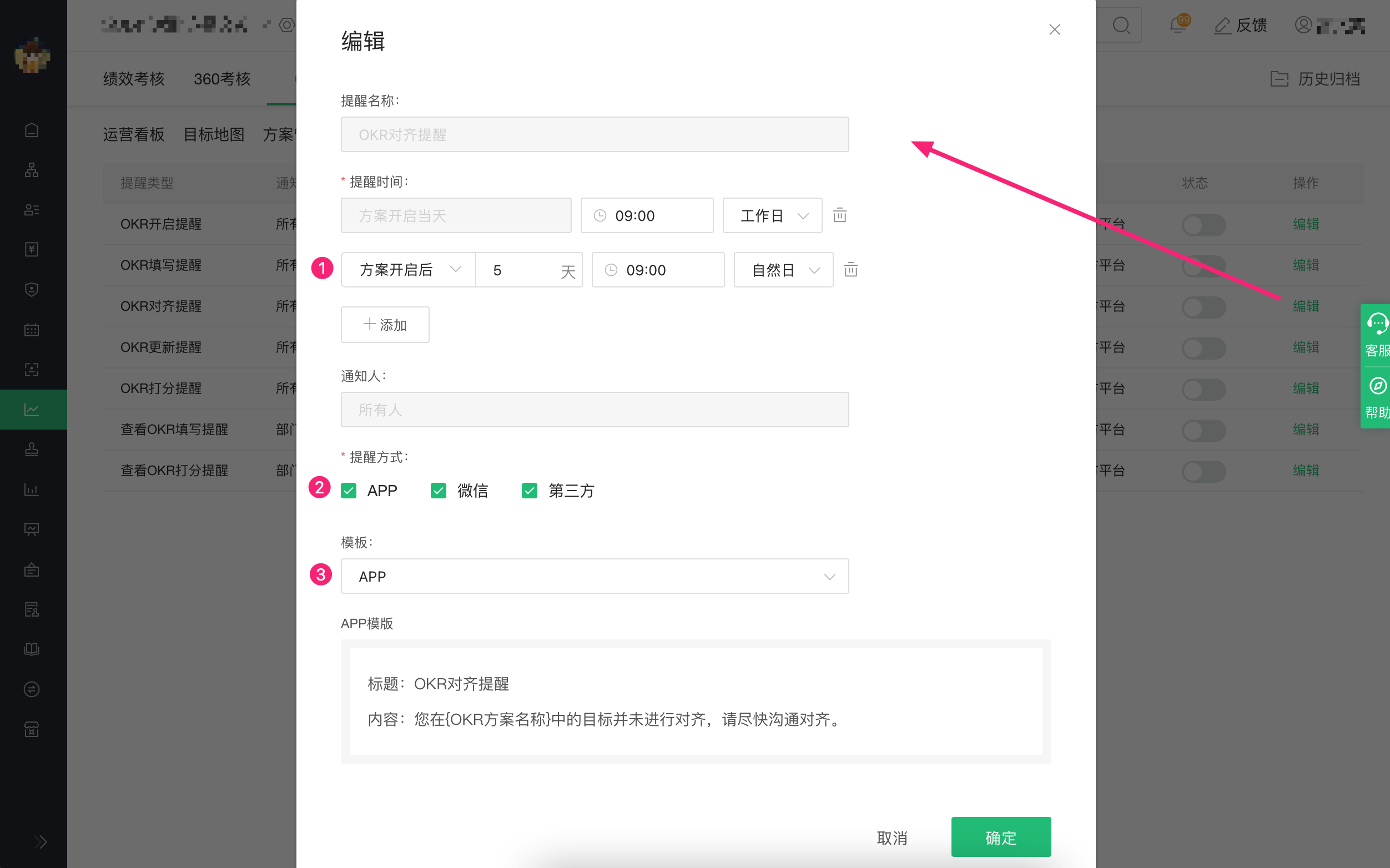Viewport: 1390px width, 868px height.
Task: Delete the 方案开启后 reminder time row
Action: tap(850, 269)
